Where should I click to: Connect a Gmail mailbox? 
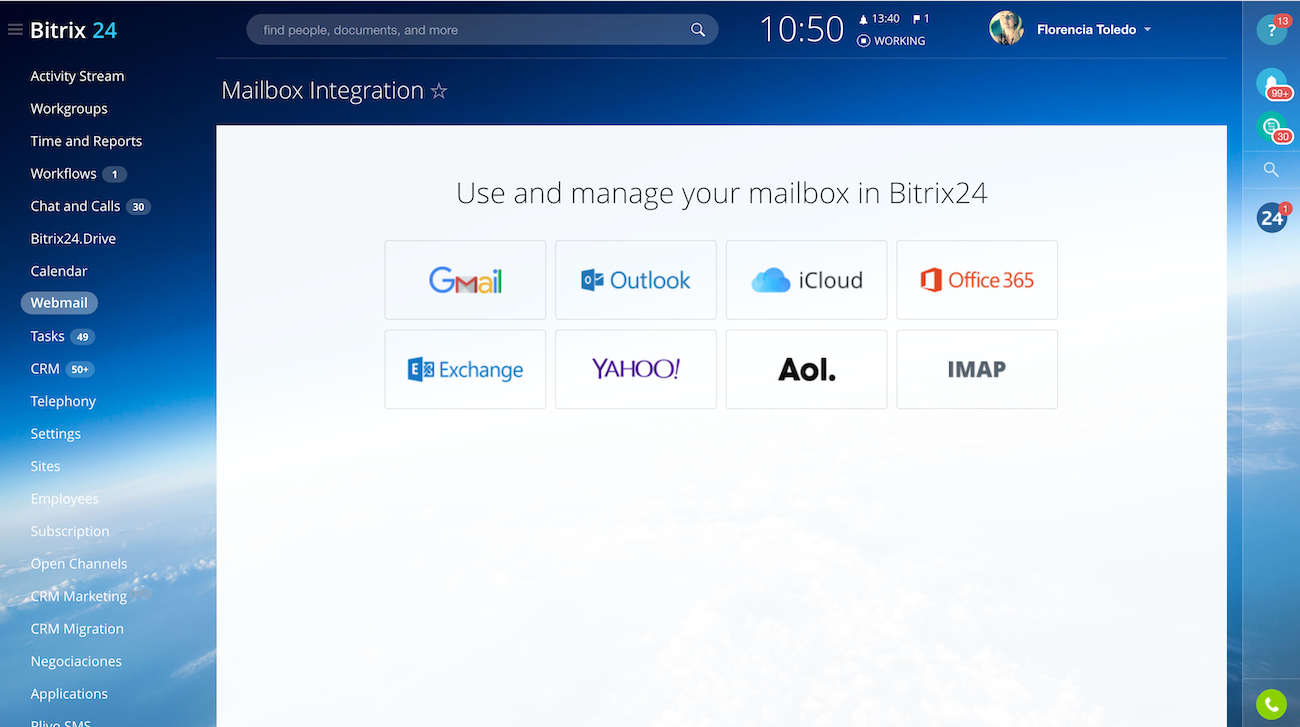[465, 280]
